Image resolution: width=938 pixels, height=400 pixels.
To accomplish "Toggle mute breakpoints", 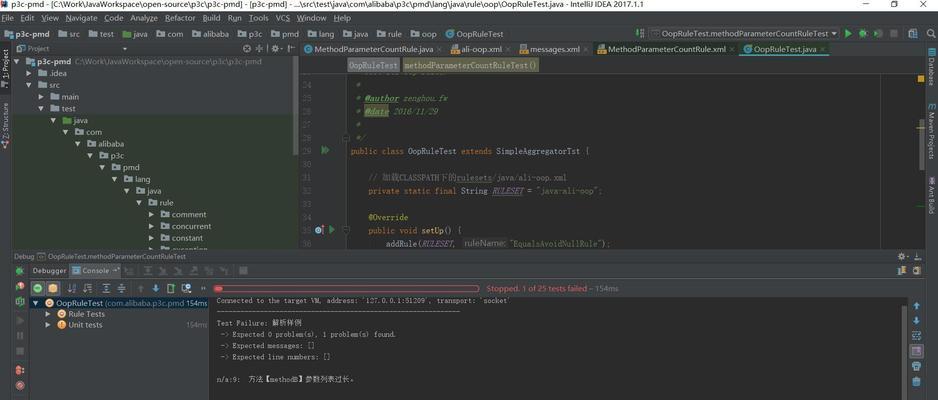I will tap(20, 385).
